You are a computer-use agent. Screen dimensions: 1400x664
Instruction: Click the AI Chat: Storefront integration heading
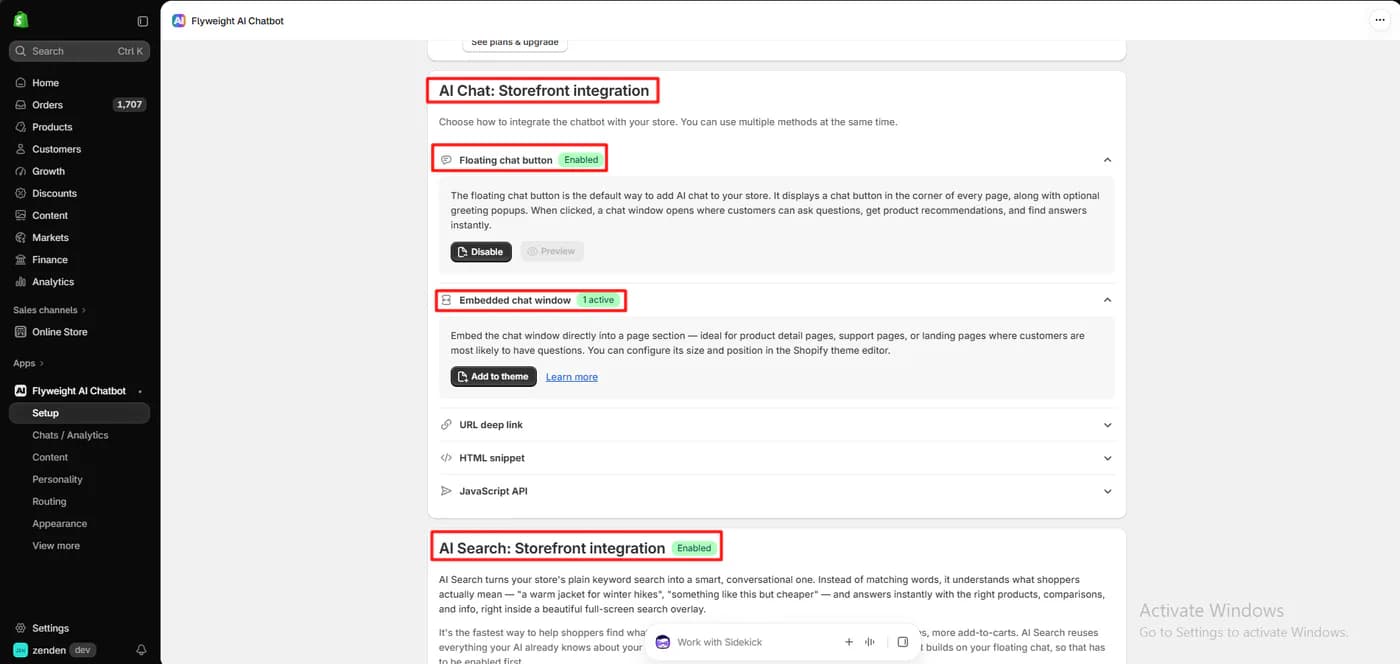point(544,91)
